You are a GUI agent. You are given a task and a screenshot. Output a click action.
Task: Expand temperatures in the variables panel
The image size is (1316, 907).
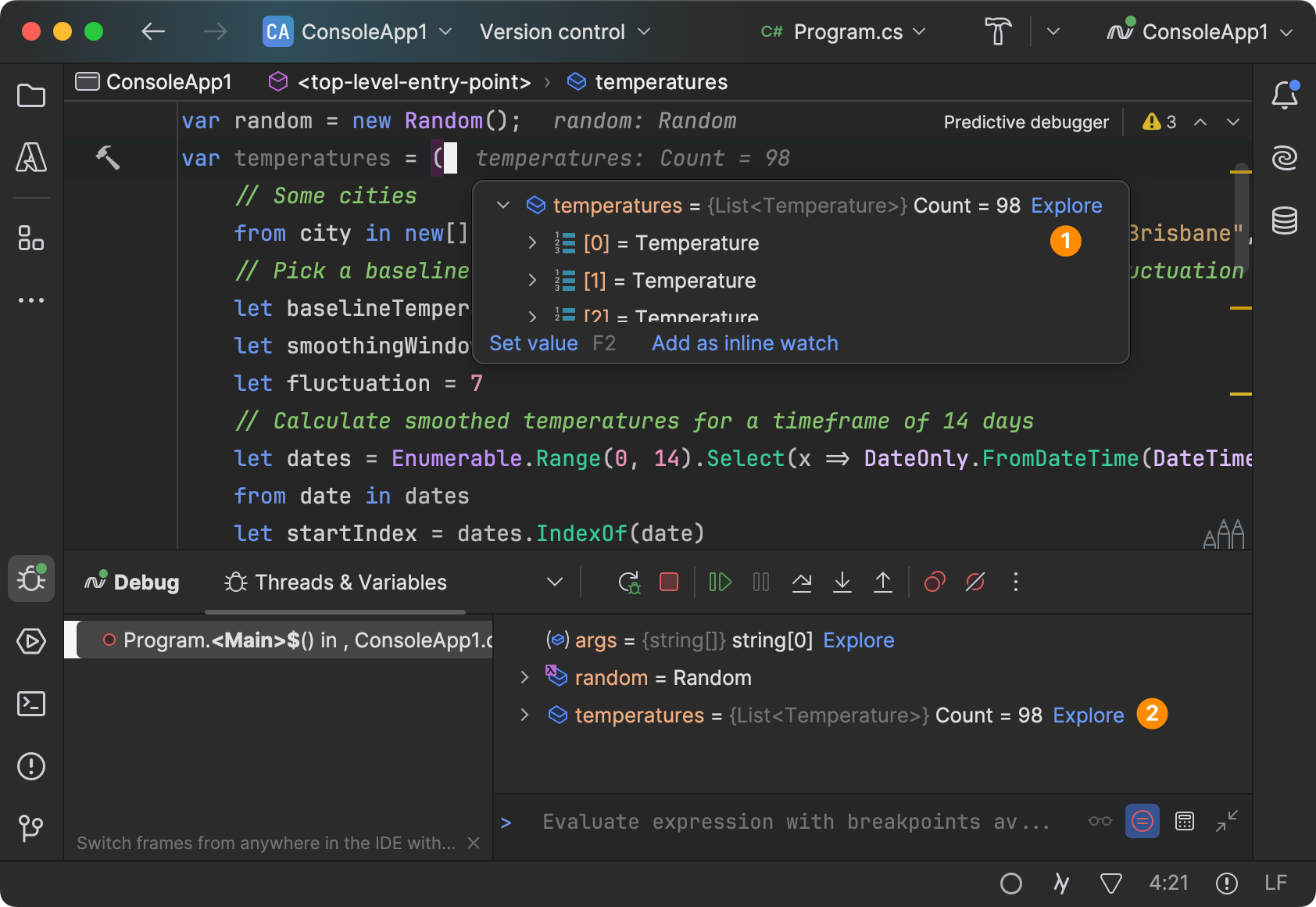[x=525, y=715]
